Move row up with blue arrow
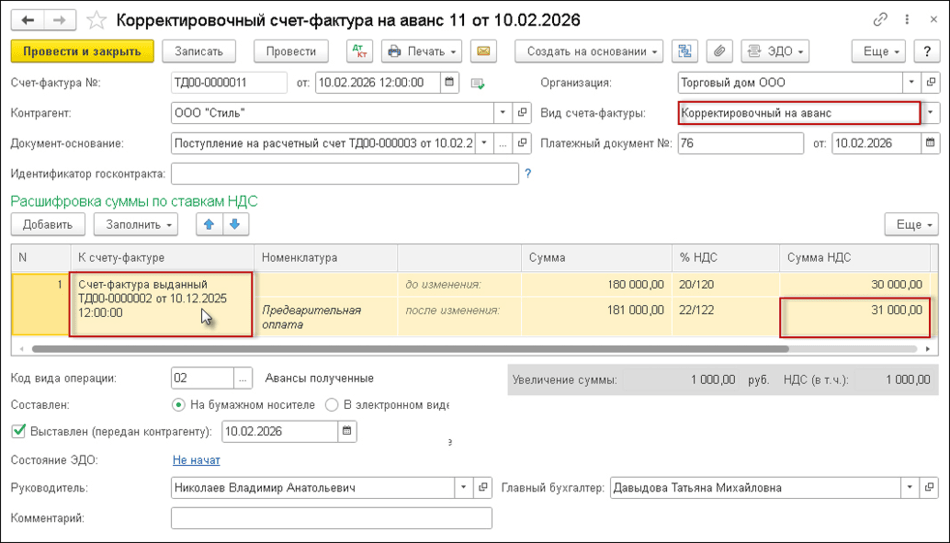950x543 pixels. [210, 224]
